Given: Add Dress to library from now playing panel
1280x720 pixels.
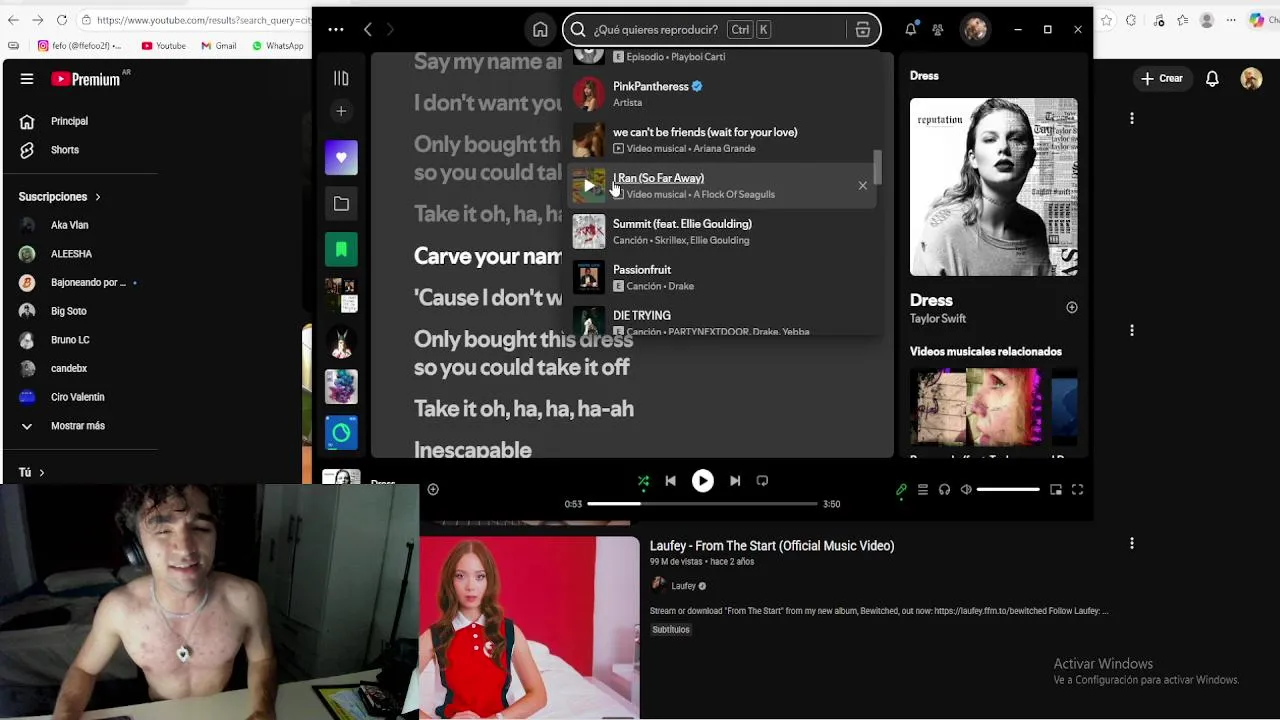Looking at the screenshot, I should [x=1072, y=308].
